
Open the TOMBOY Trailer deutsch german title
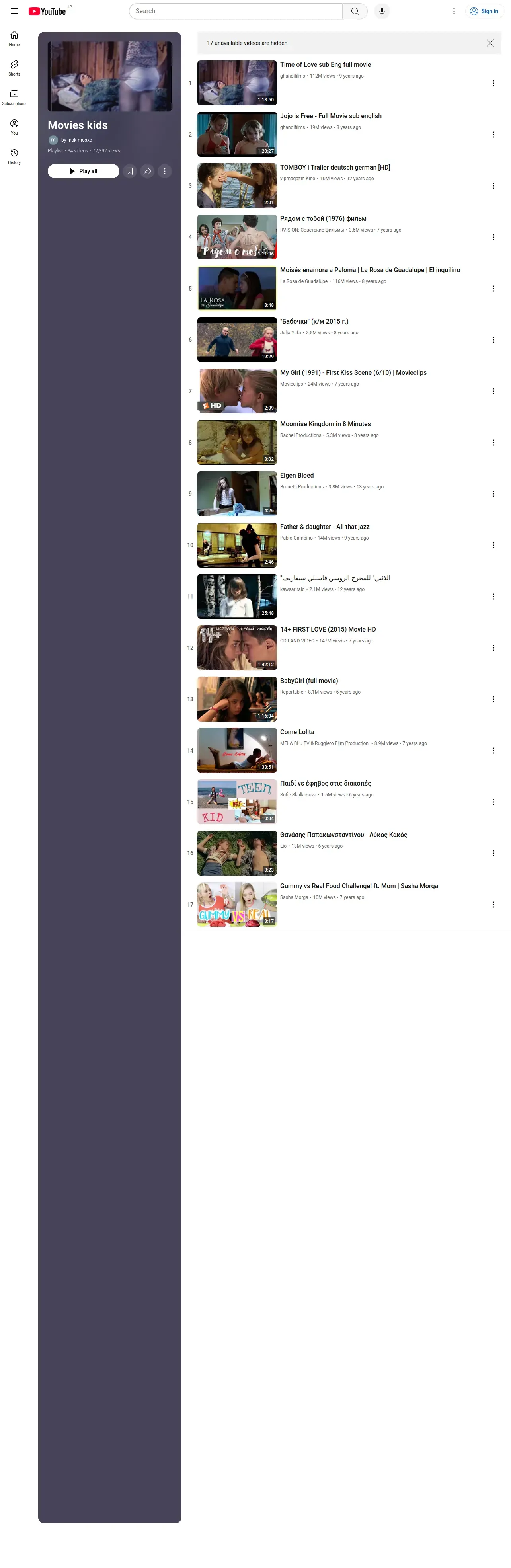(x=335, y=168)
